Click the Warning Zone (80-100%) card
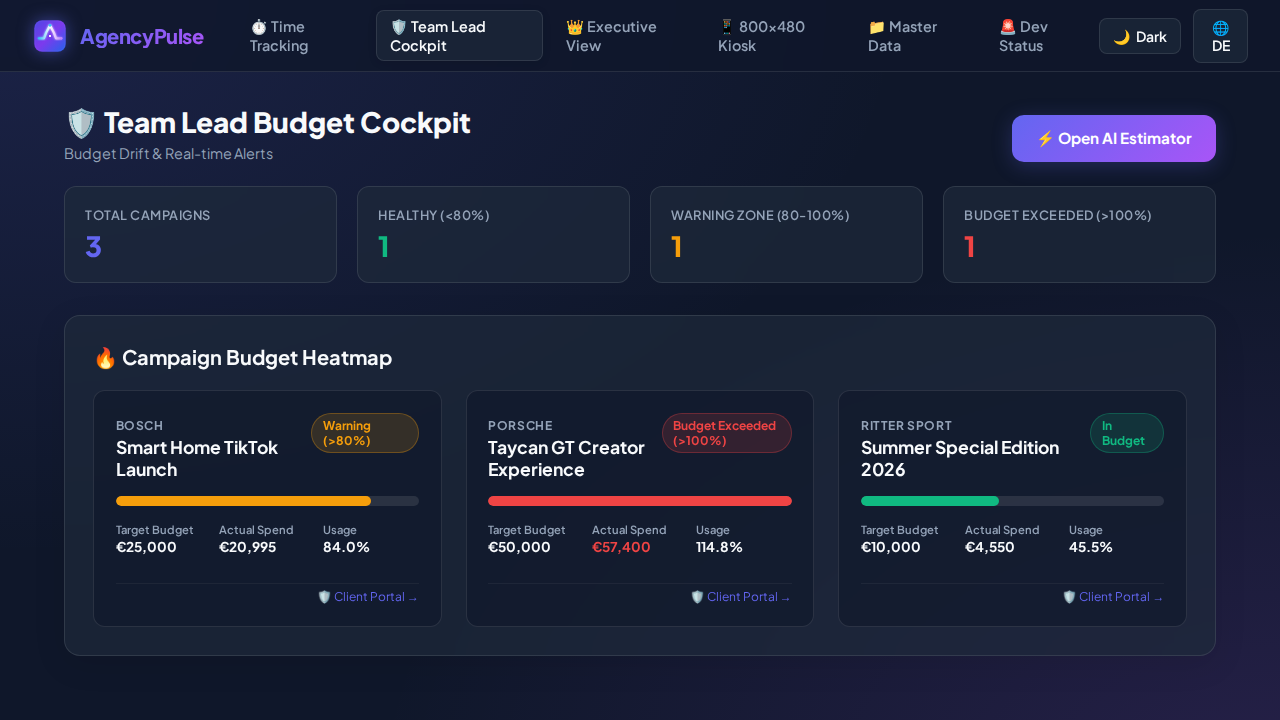 pos(786,234)
